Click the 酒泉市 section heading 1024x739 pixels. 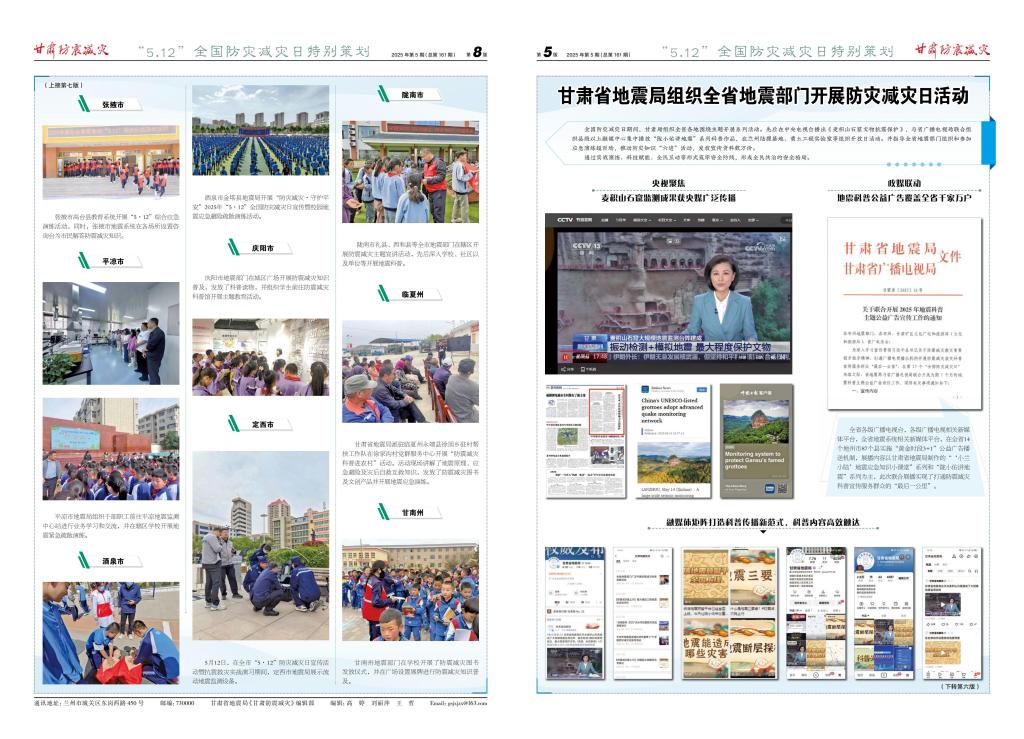[113, 562]
